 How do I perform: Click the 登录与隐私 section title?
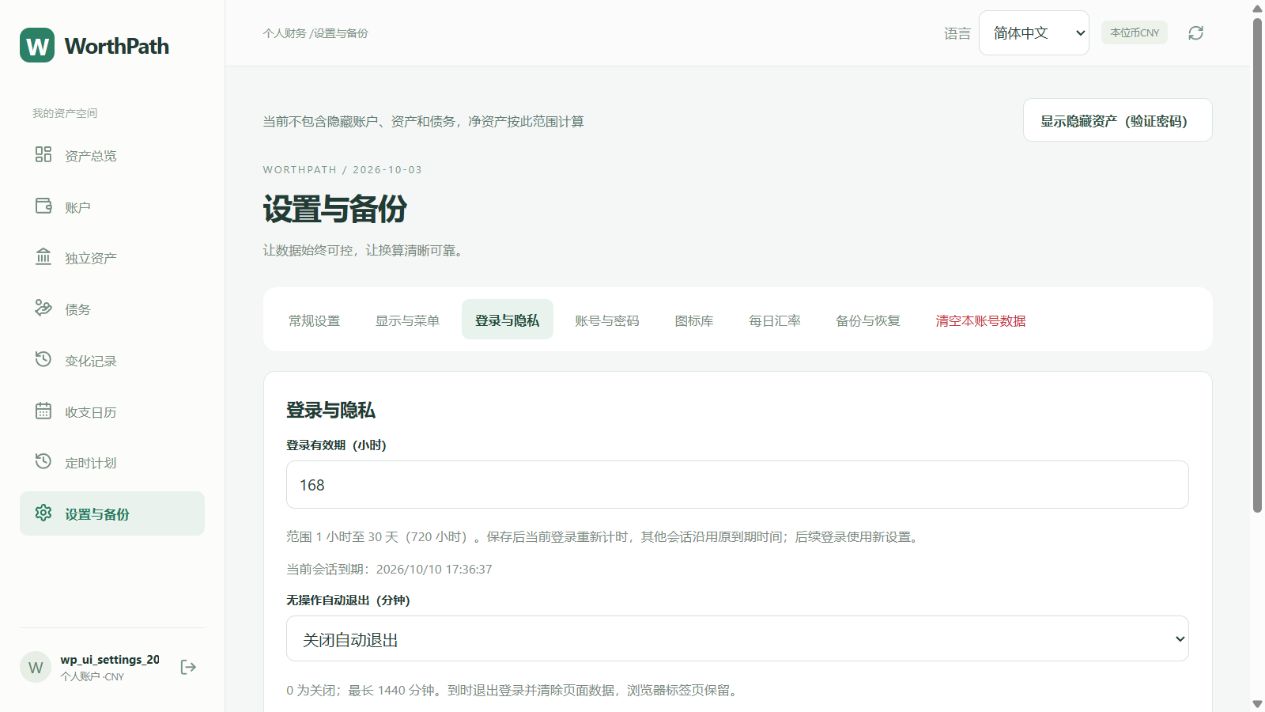(x=331, y=410)
